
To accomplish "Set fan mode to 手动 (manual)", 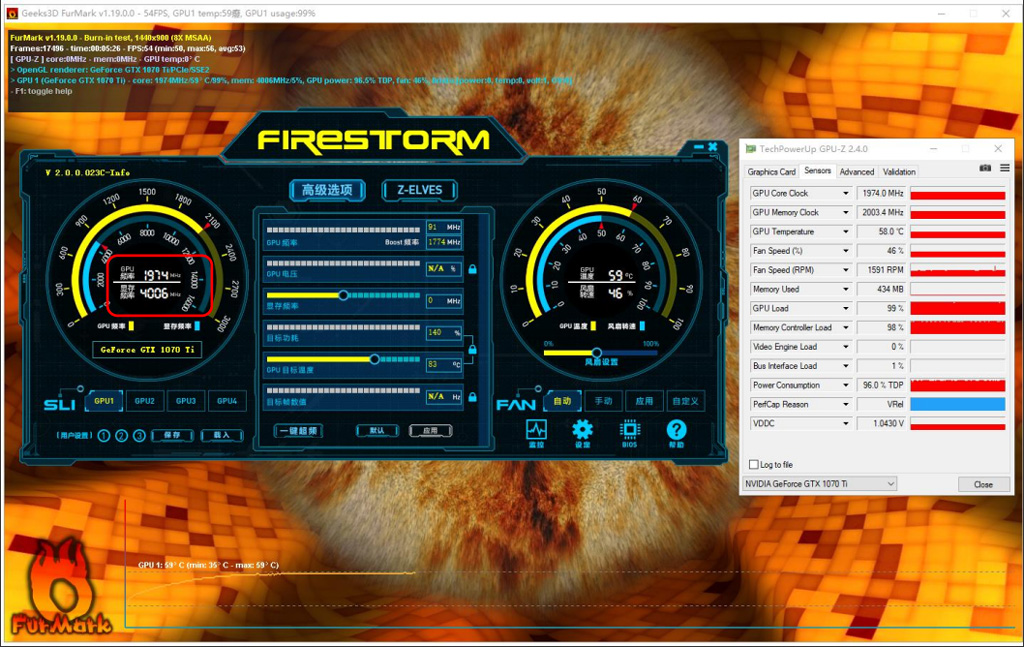I will point(603,401).
